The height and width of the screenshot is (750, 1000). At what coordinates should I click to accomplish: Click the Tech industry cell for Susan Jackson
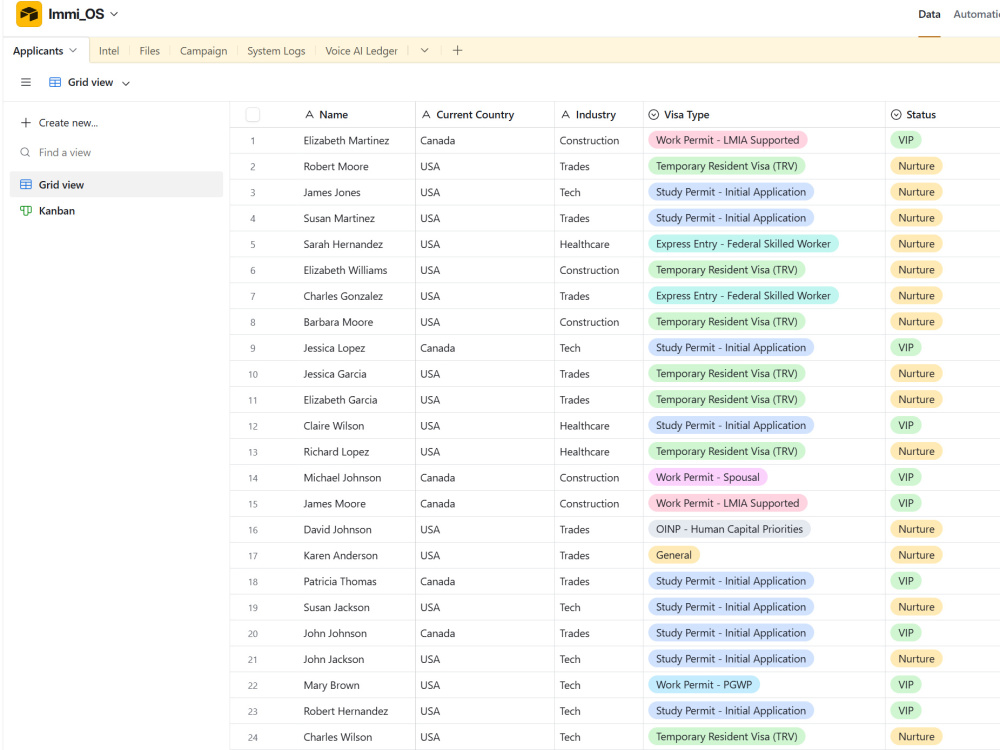click(x=599, y=607)
